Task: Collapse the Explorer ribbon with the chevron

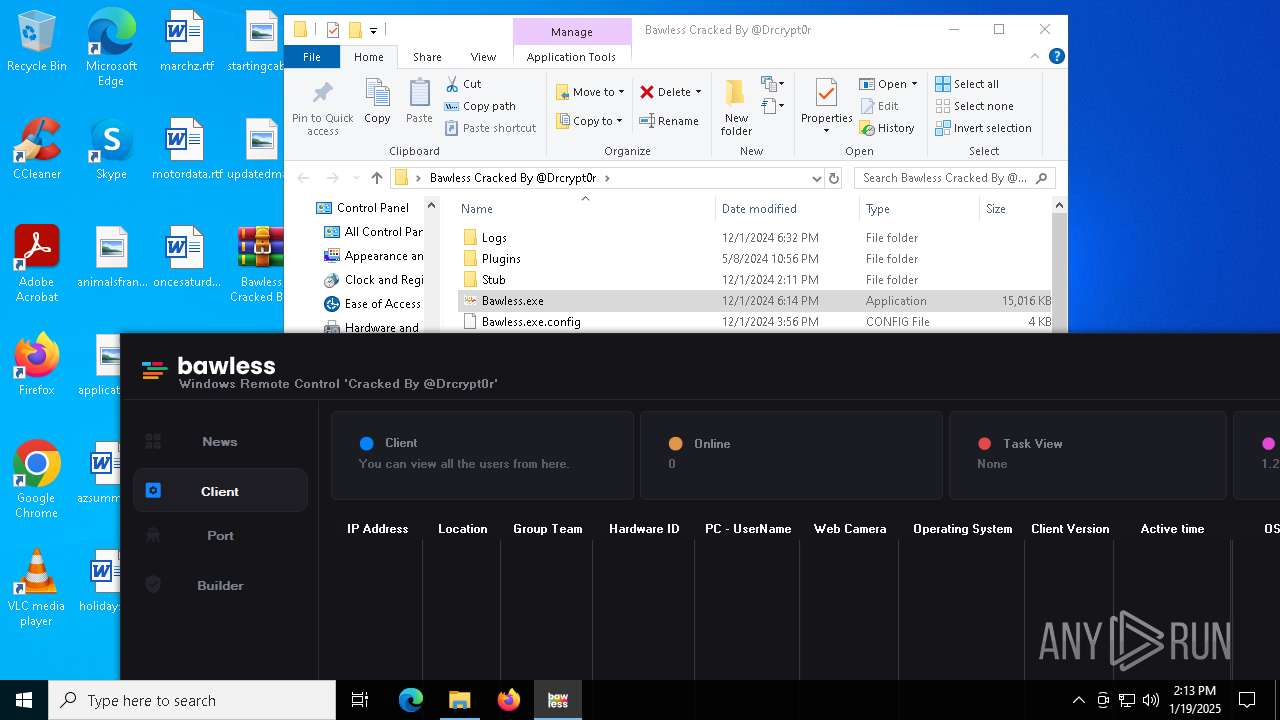Action: [1035, 56]
